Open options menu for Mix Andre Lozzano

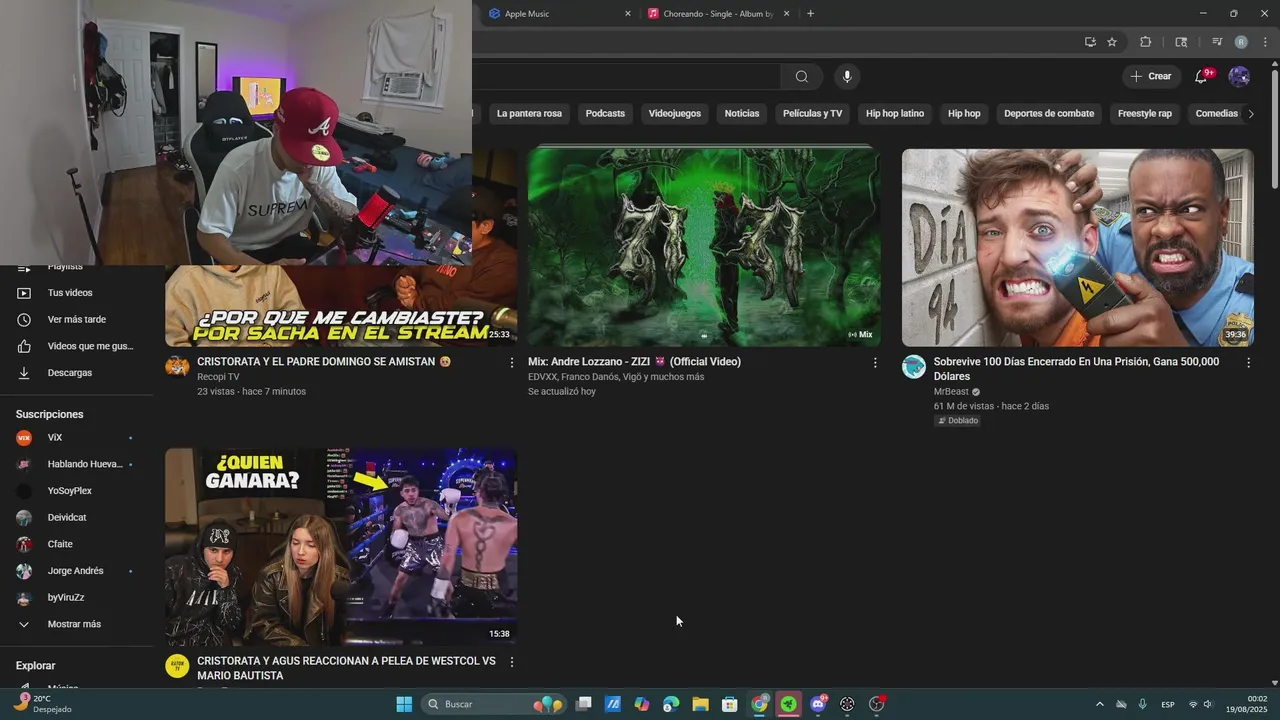click(x=875, y=363)
